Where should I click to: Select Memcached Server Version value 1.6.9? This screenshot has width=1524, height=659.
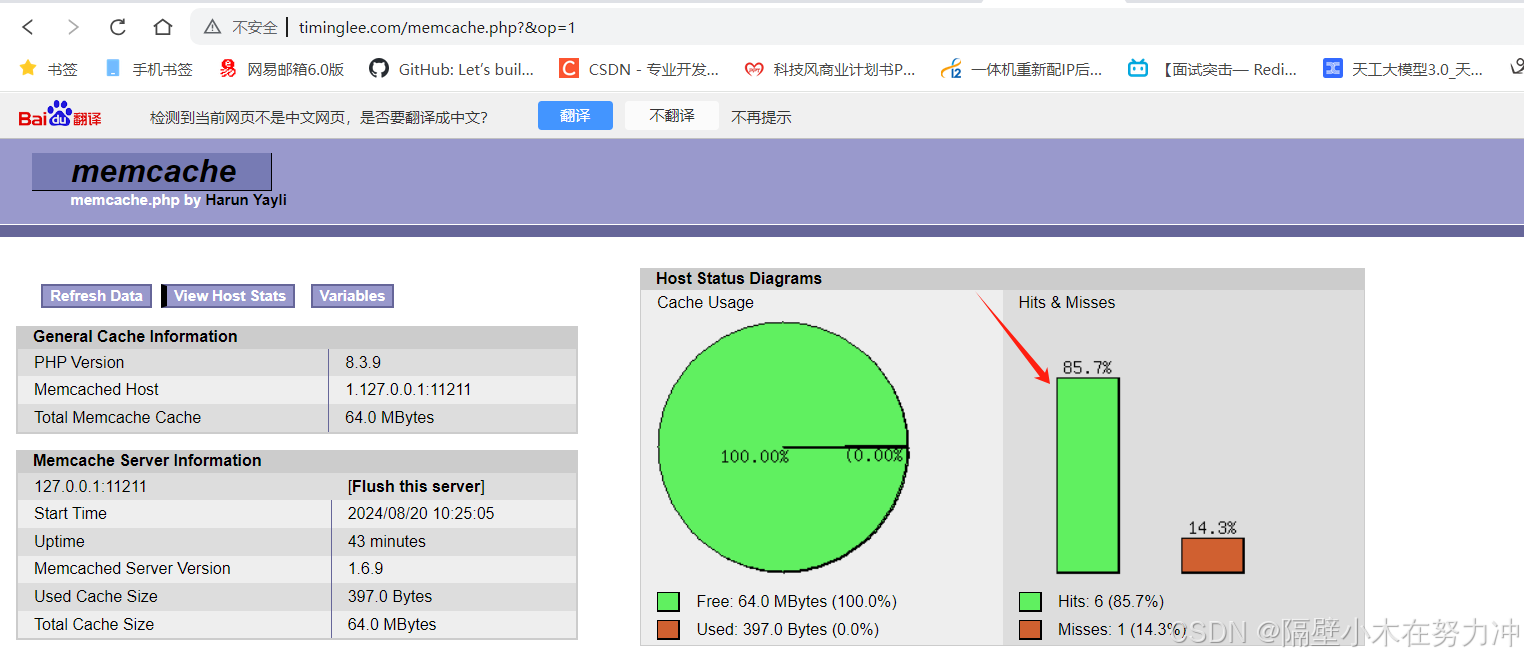click(365, 568)
